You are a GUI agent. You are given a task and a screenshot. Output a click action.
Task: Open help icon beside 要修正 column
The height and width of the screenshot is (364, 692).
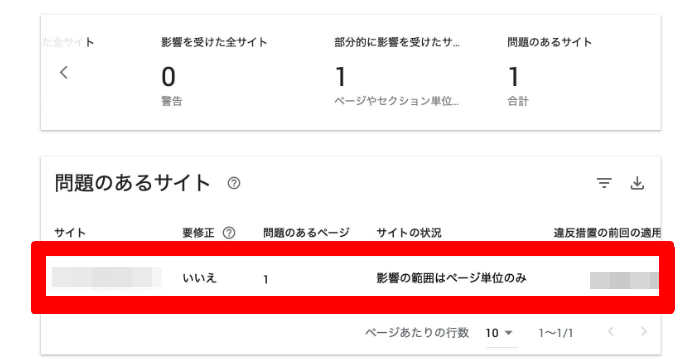pos(229,233)
